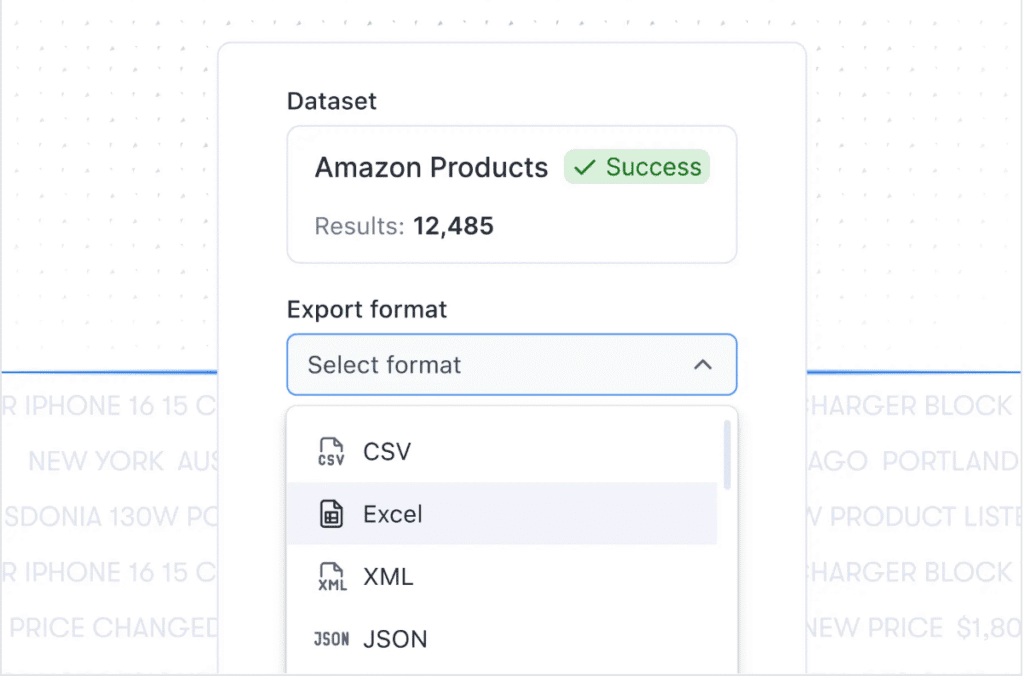Click the XML file icon
Screen dimensions: 1024x676
(x=332, y=577)
